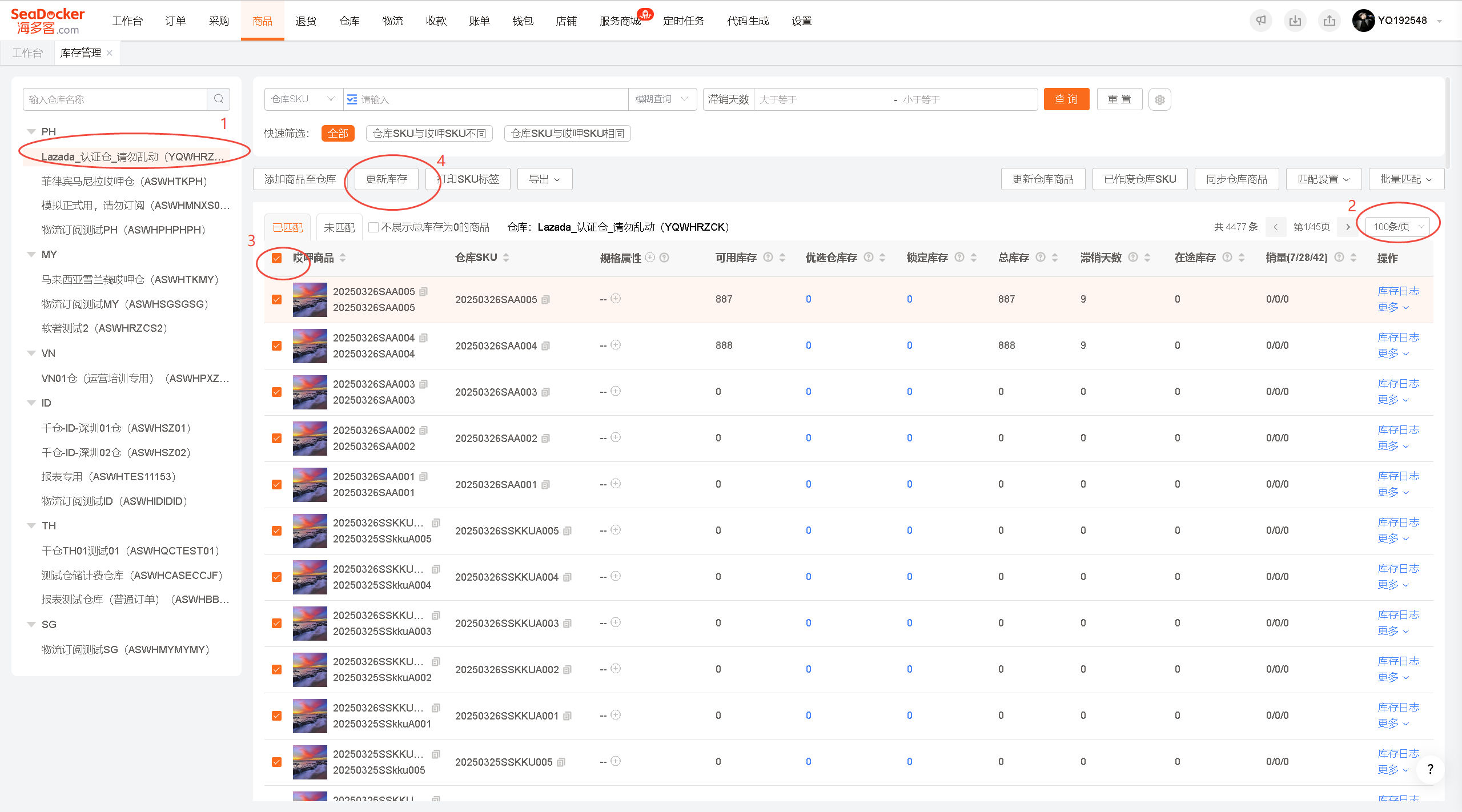Image resolution: width=1462 pixels, height=812 pixels.
Task: Click the announcement megaphone icon
Action: click(1261, 21)
